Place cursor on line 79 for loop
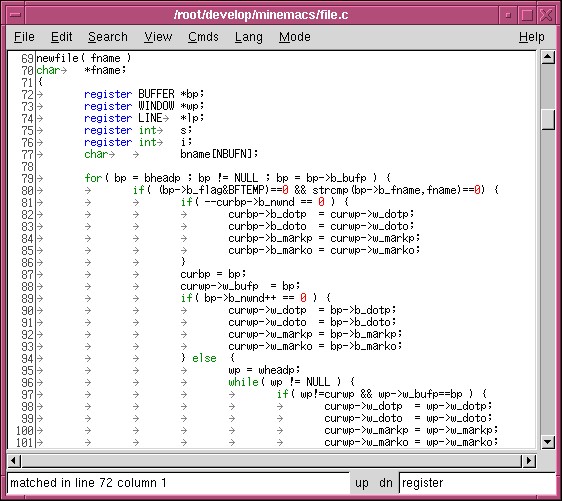The height and width of the screenshot is (501, 562). tap(237, 178)
